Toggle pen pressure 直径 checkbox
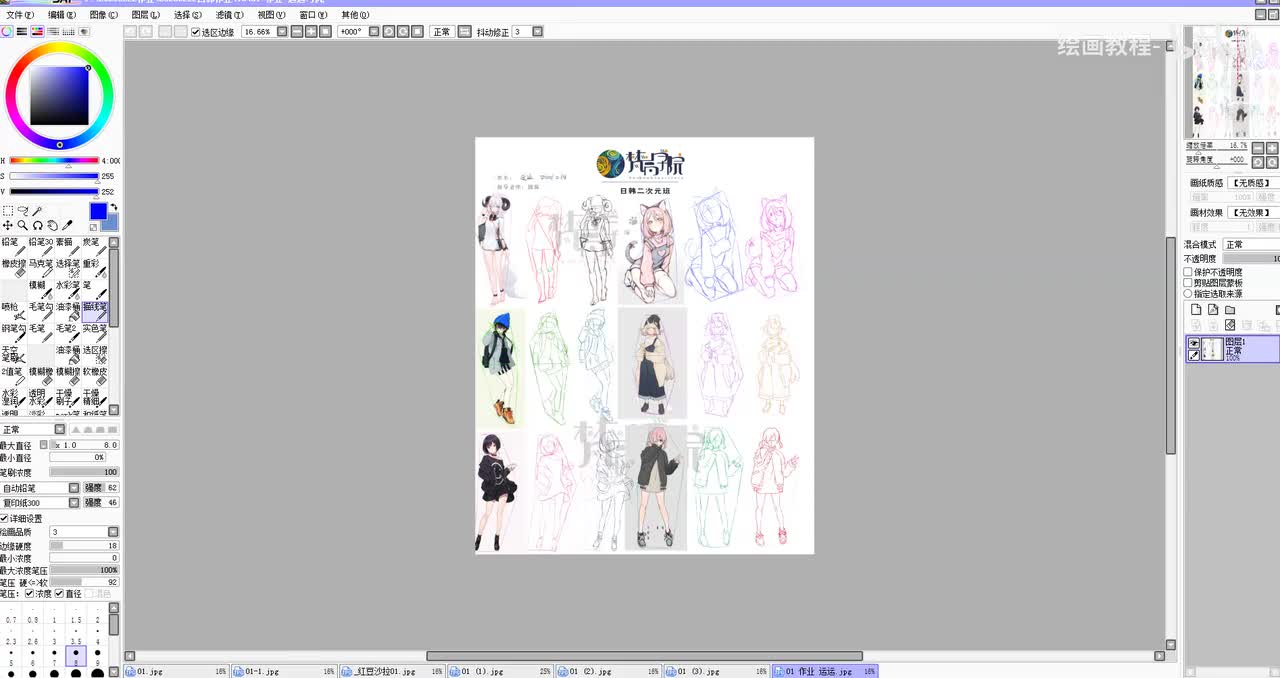 tap(59, 593)
